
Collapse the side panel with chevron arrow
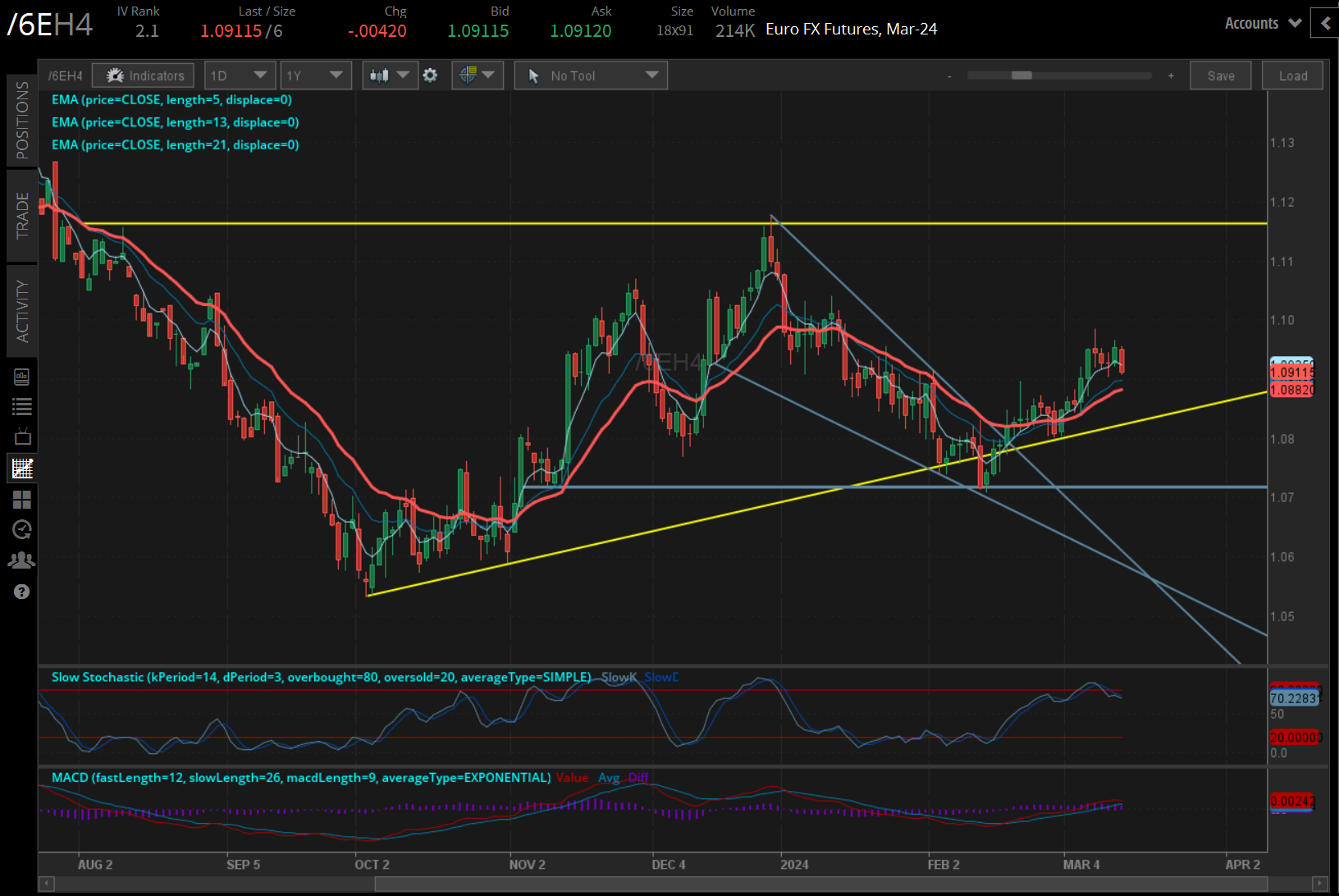pos(1325,23)
